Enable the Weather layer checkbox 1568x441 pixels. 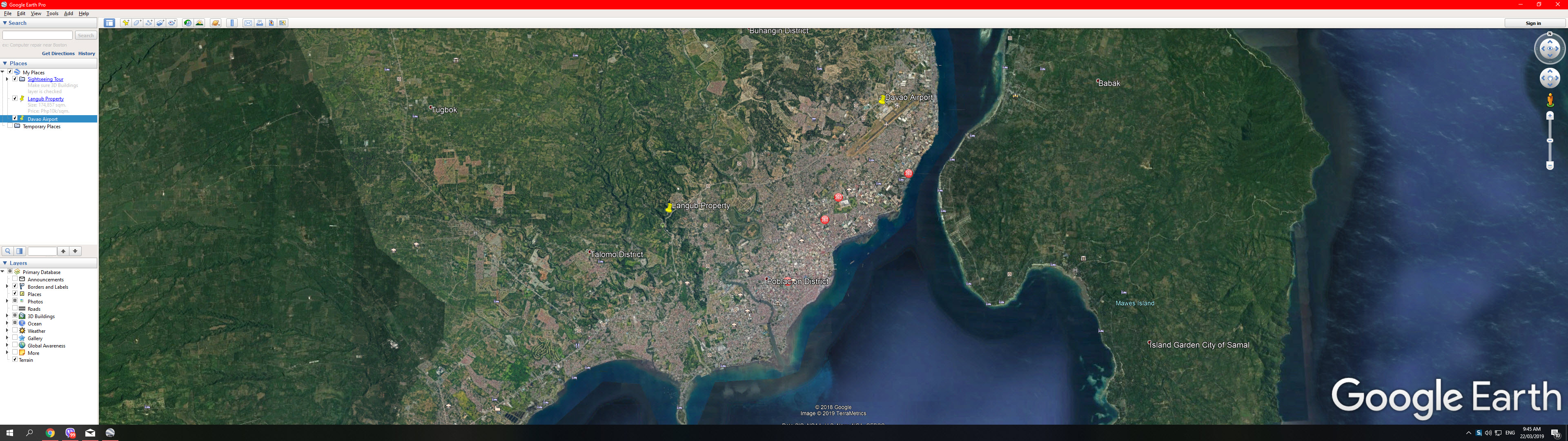coord(15,330)
